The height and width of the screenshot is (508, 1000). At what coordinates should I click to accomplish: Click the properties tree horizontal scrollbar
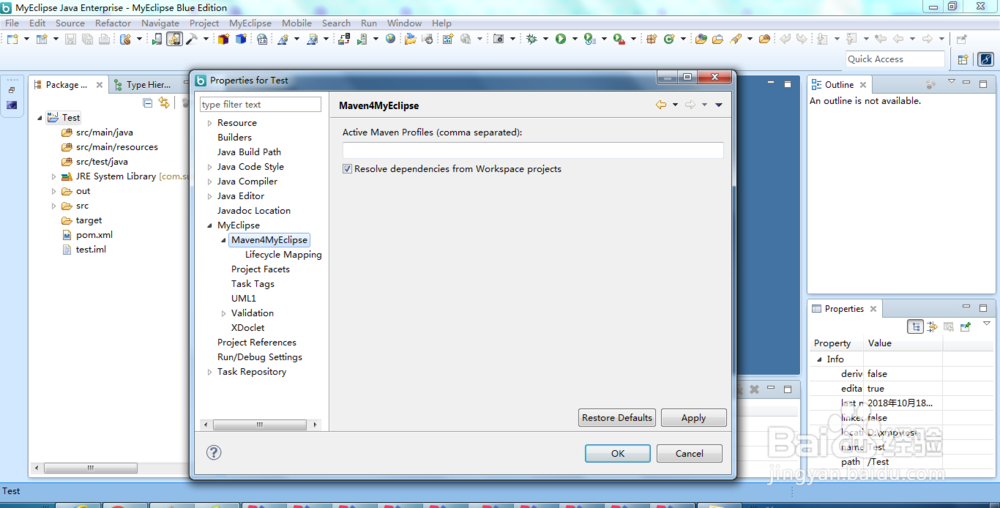pyautogui.click(x=260, y=425)
